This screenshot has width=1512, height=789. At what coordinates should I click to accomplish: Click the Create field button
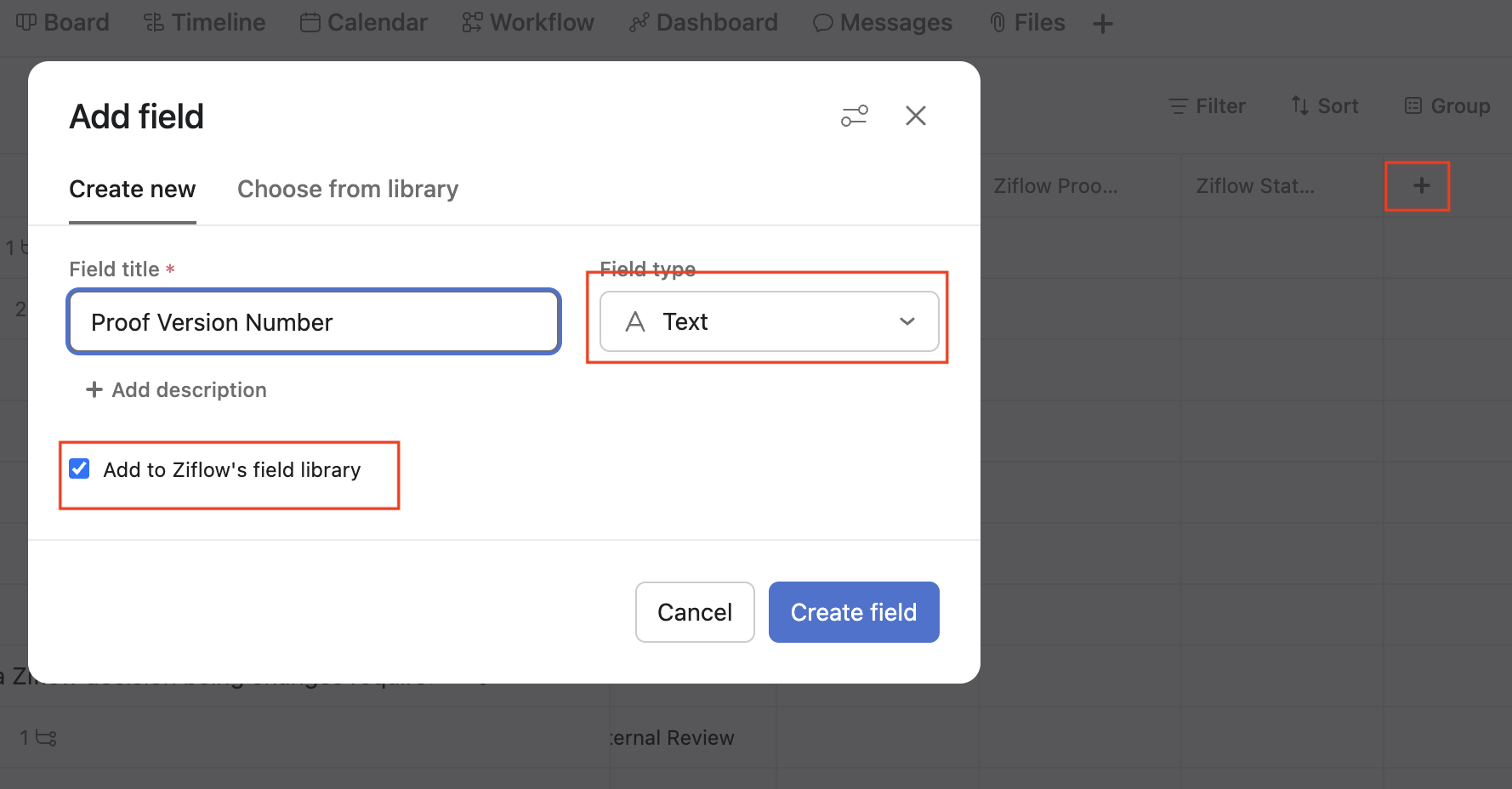854,612
